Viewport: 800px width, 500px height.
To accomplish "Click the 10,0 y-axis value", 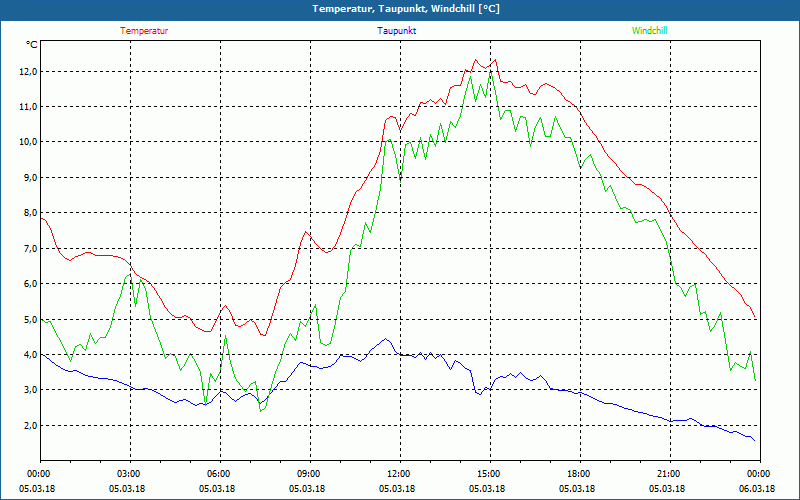I will click(x=28, y=142).
